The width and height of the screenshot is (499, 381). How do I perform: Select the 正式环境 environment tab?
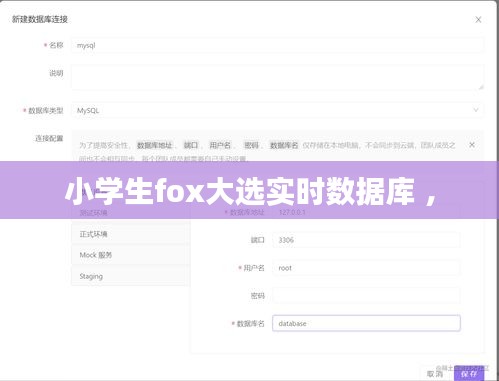(x=131, y=234)
